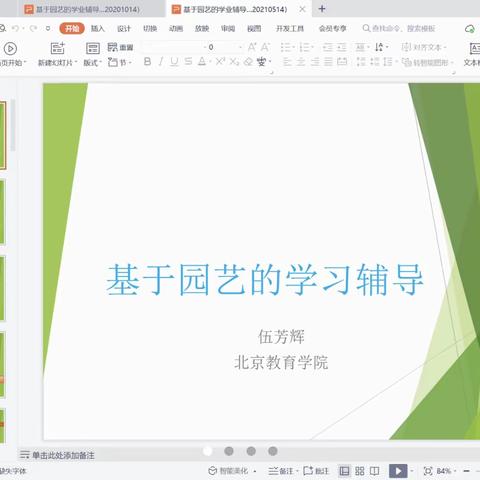Click the fit-to-window icon beside 84%
Image resolution: width=480 pixels, height=480 pixels.
point(428,471)
